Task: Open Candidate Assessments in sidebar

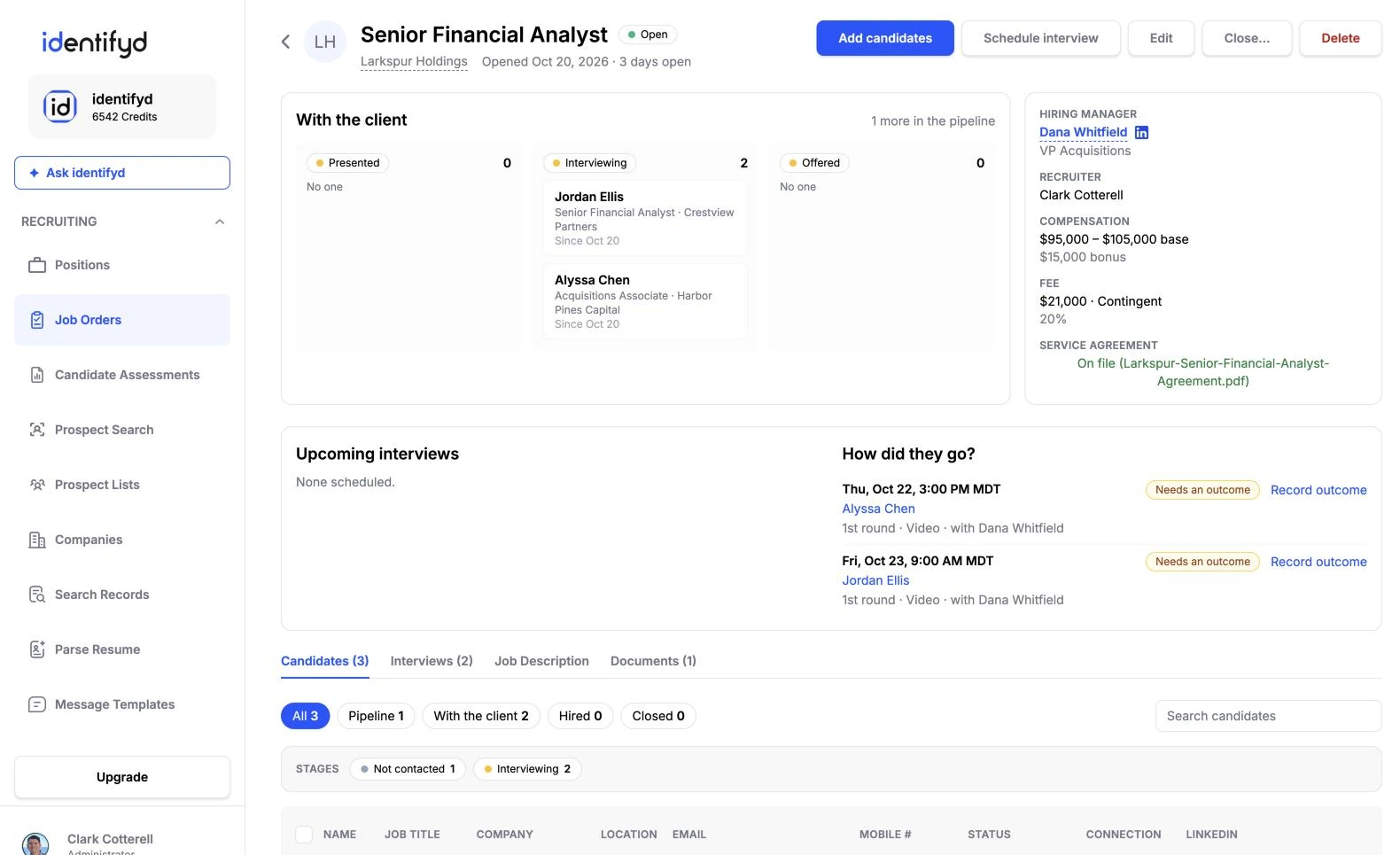Action: tap(122, 375)
